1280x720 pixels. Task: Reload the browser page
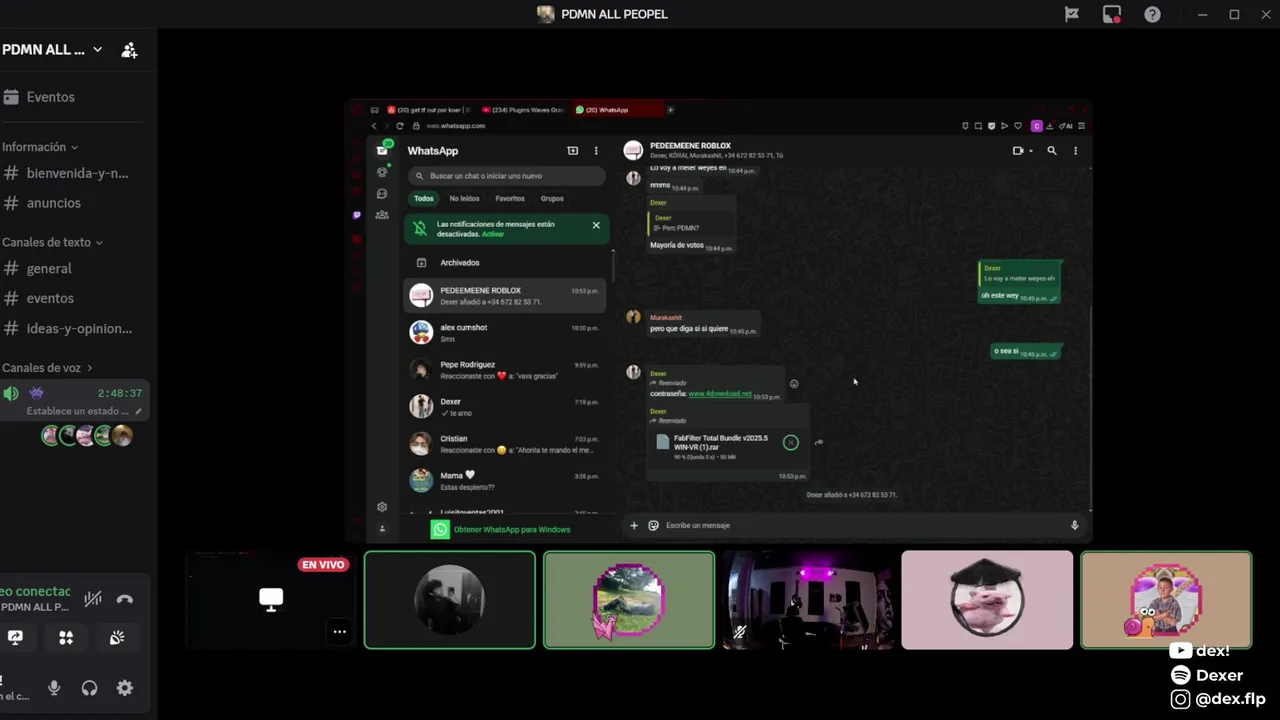pyautogui.click(x=400, y=126)
